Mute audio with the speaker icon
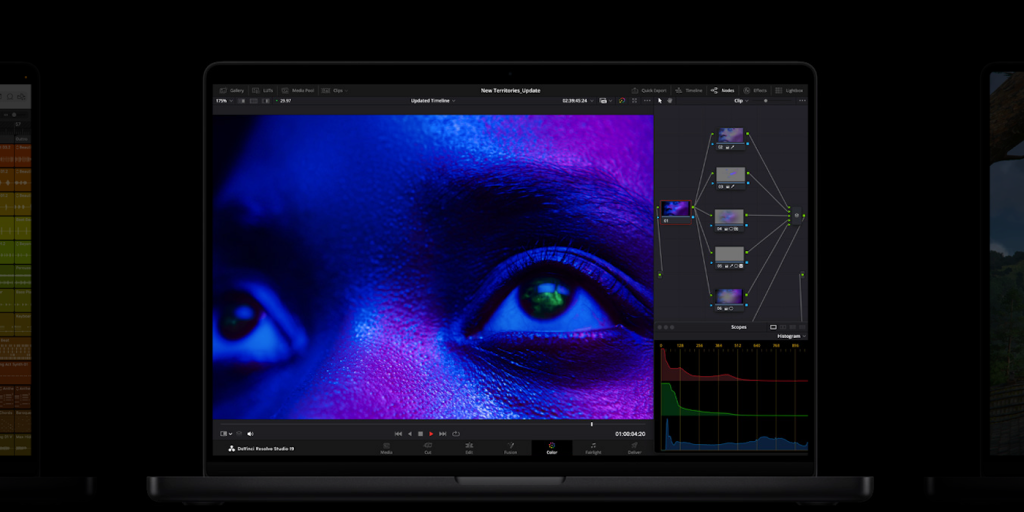 pyautogui.click(x=250, y=434)
